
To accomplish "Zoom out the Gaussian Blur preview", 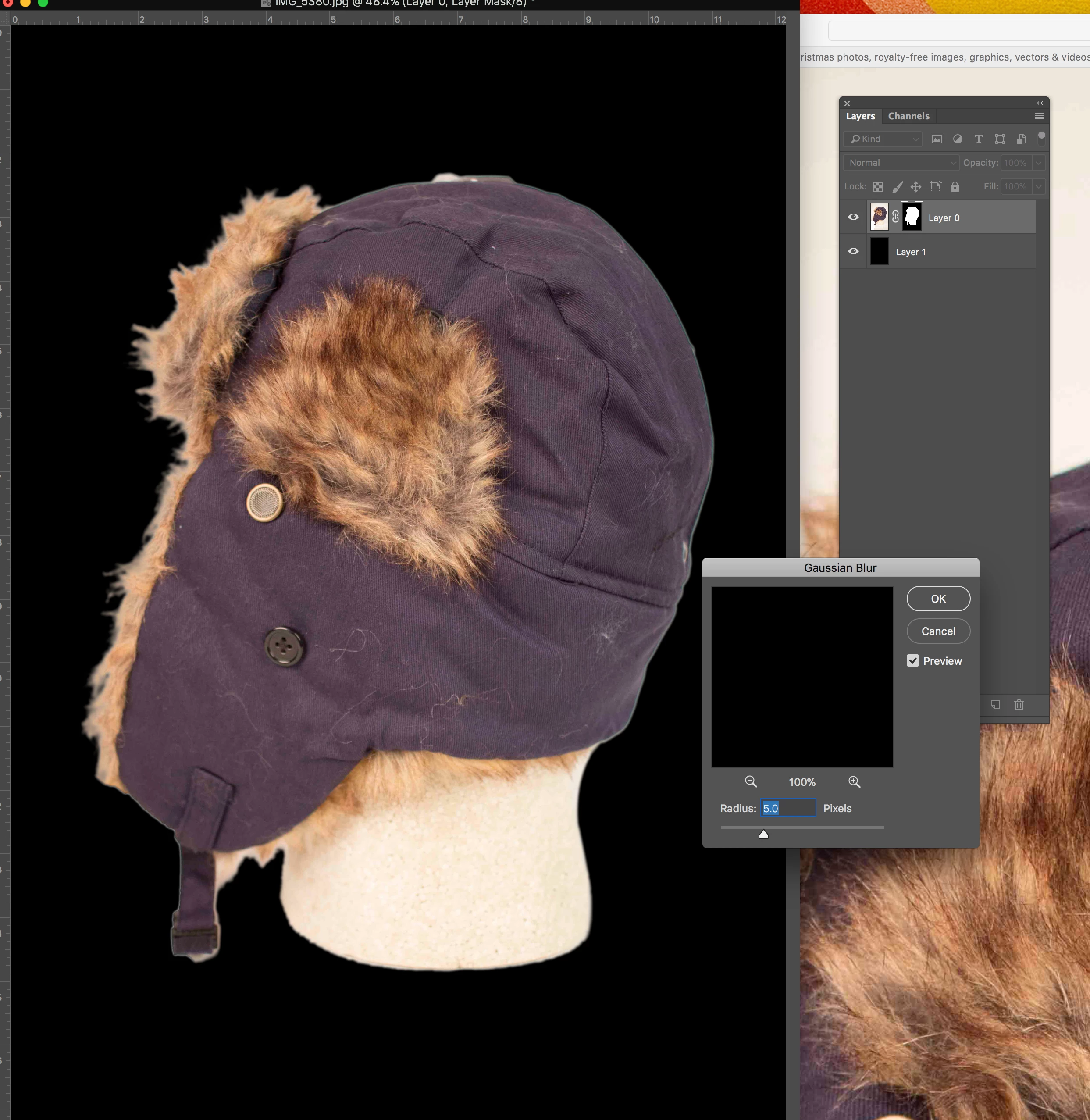I will pyautogui.click(x=751, y=781).
